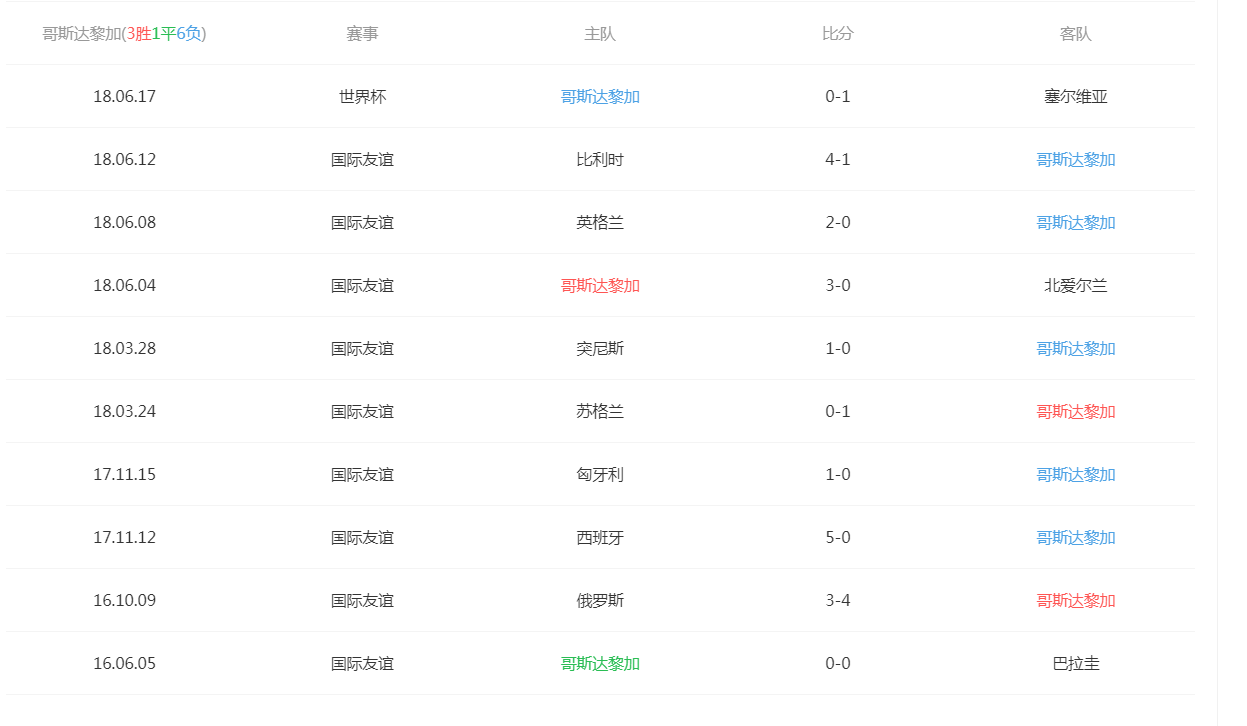Open green home team 哥斯达黎加 in the 16.06.05 row

[x=600, y=664]
